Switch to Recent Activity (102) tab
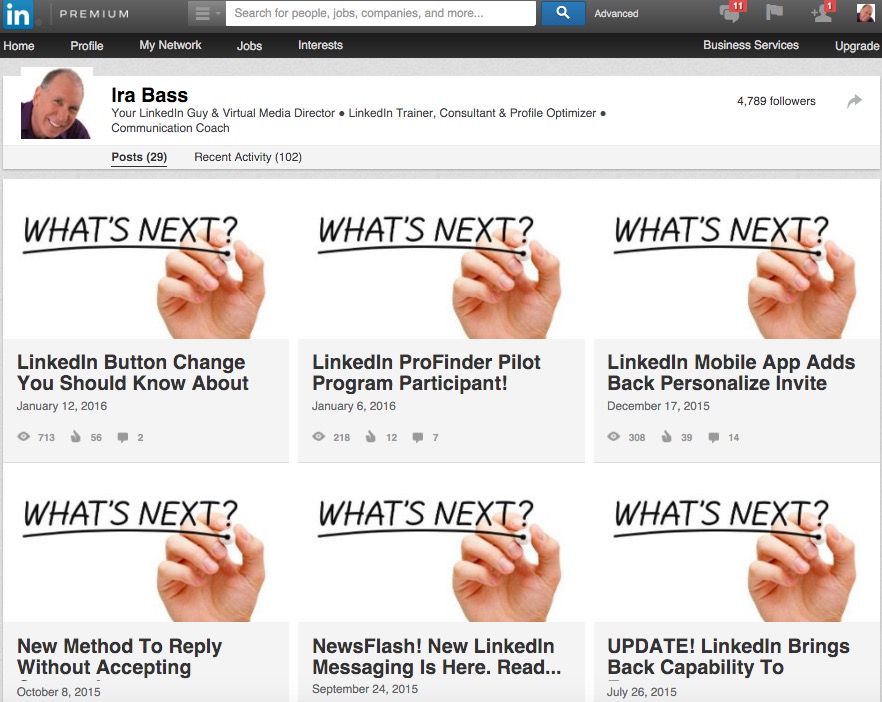 coord(248,157)
